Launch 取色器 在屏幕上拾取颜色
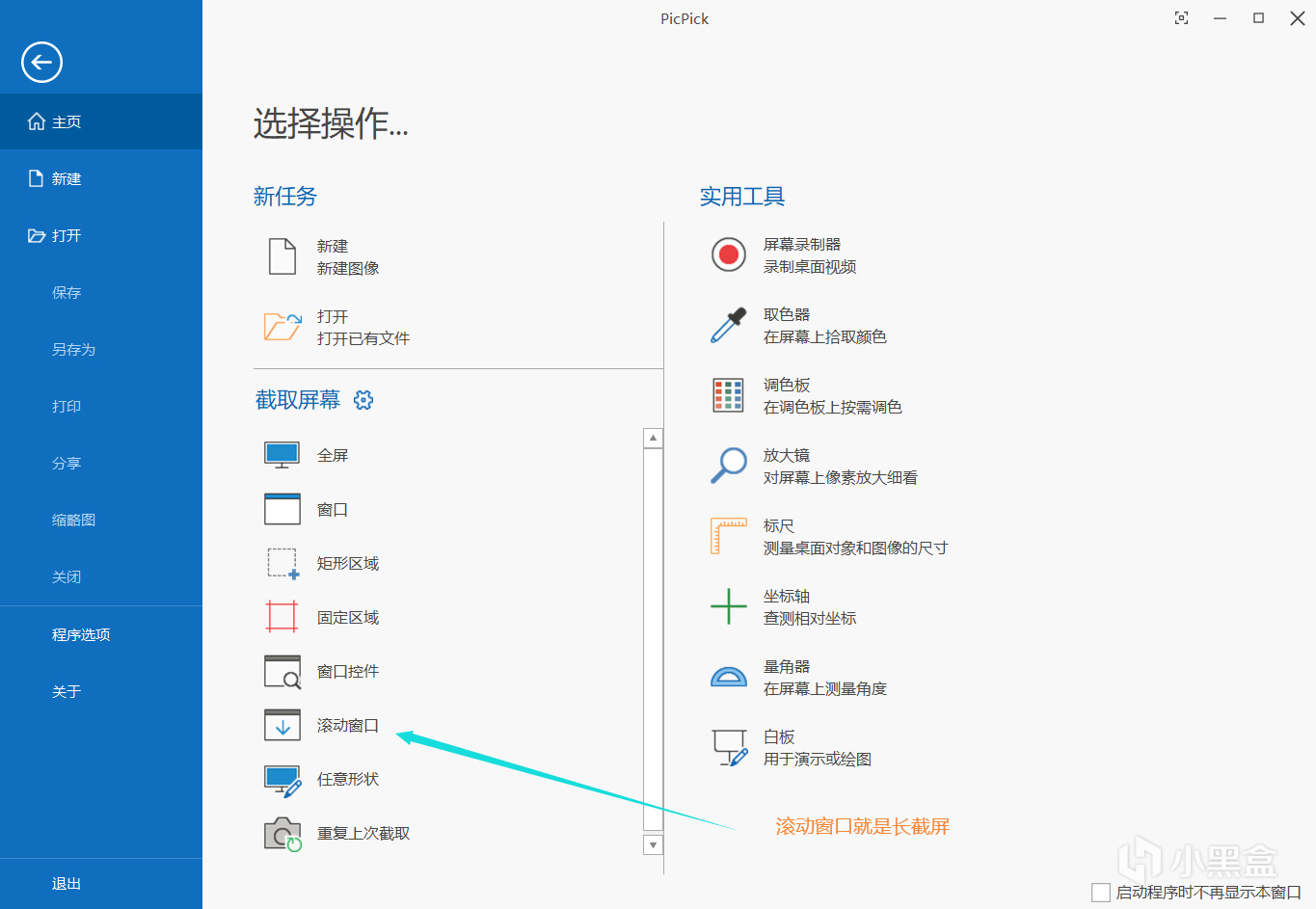Viewport: 1316px width, 909px height. (x=825, y=326)
